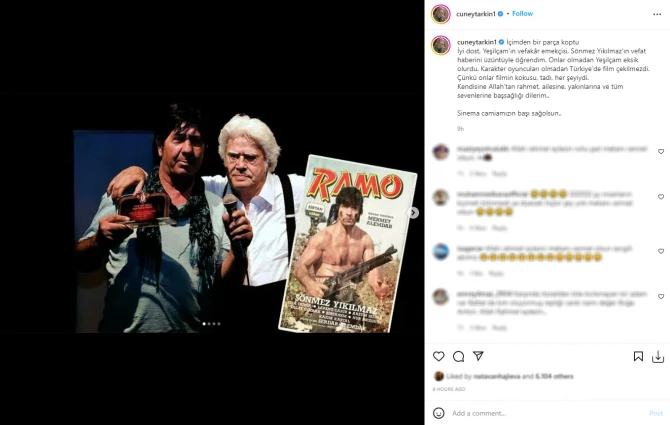Open the cuneytarkin1 profile from the header username
This screenshot has width=670, height=425.
(x=476, y=14)
